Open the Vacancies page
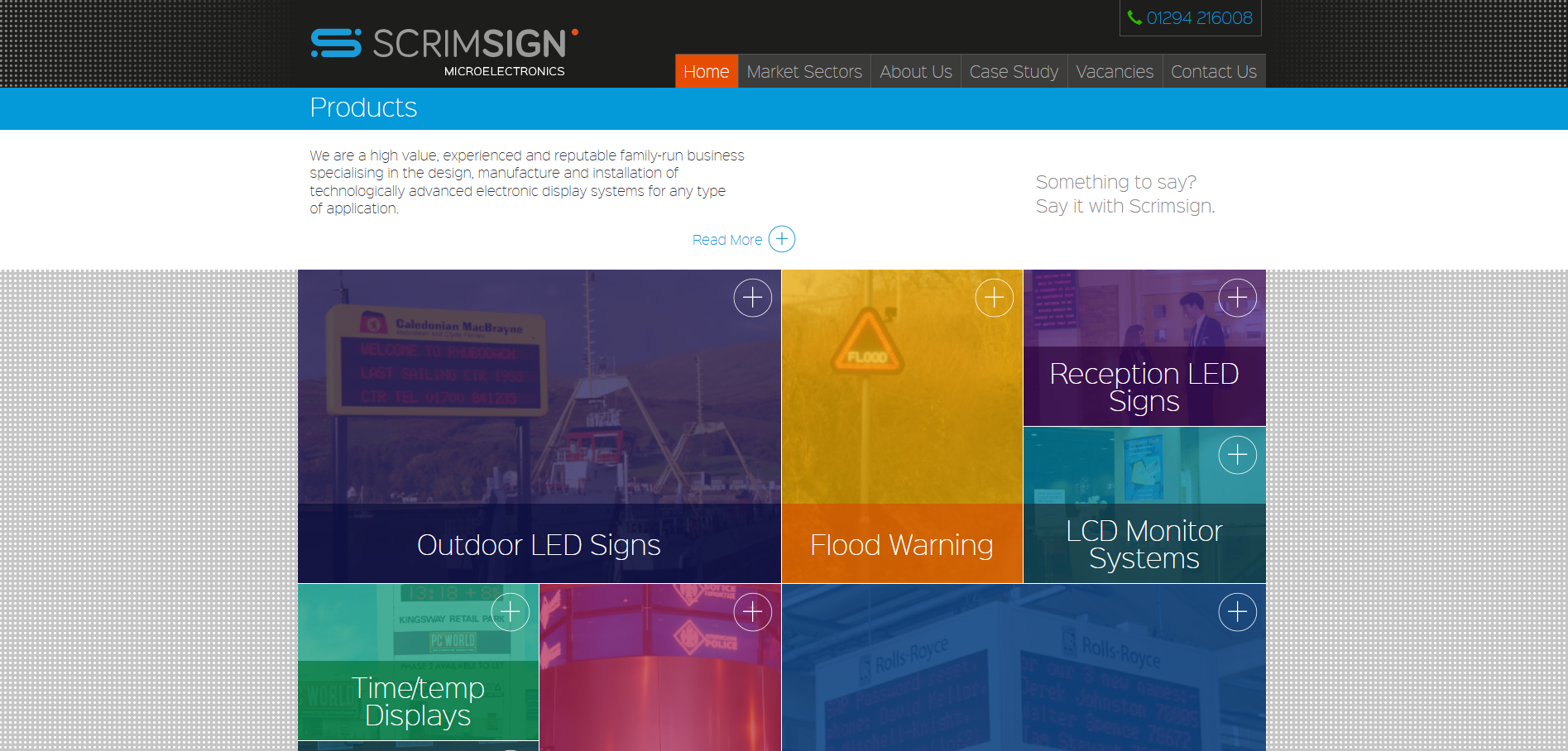1568x751 pixels. 1114,72
